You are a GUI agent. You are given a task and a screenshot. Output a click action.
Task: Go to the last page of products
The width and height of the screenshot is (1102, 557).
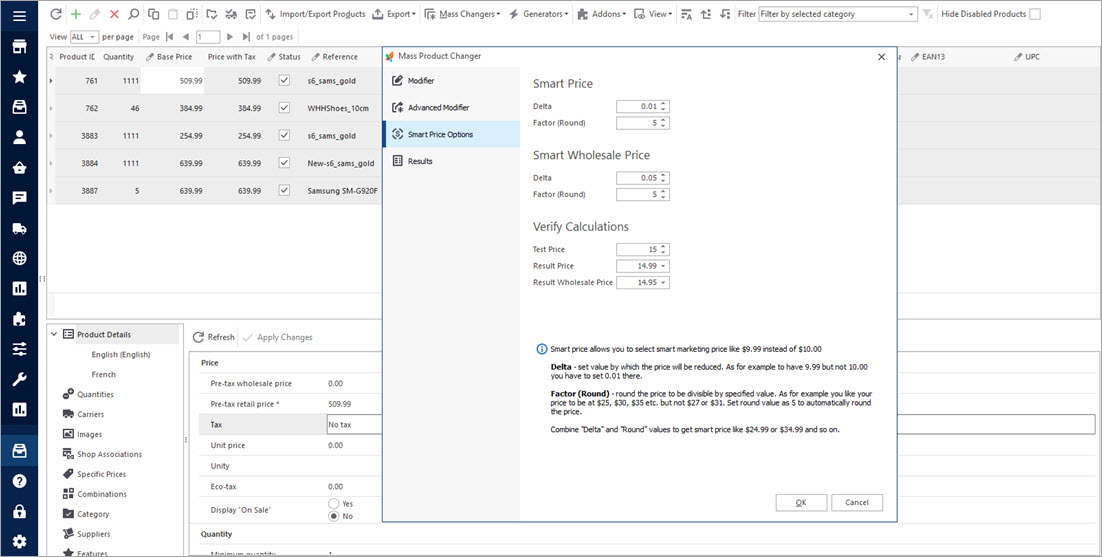click(245, 37)
